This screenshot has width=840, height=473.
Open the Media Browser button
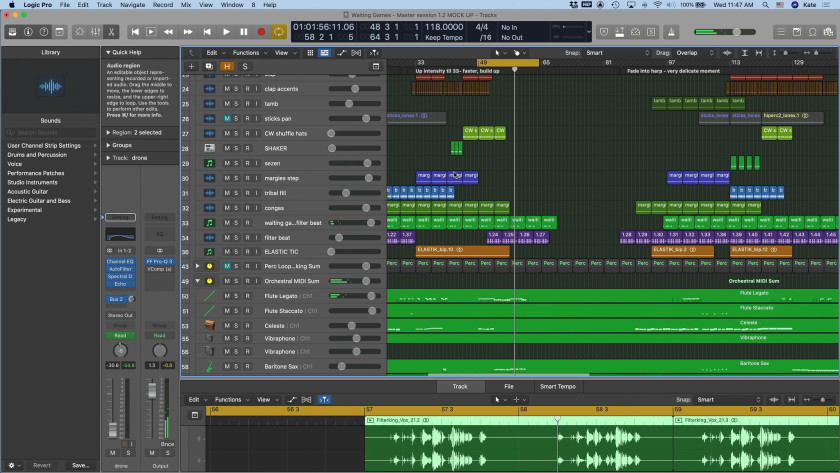(829, 32)
